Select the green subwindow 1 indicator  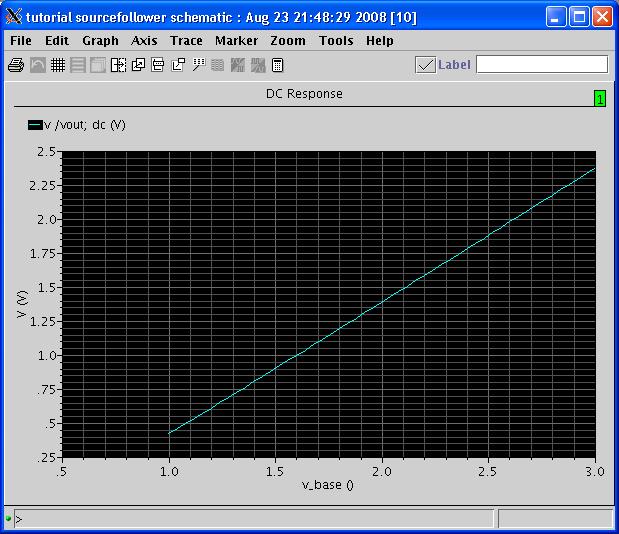599,98
